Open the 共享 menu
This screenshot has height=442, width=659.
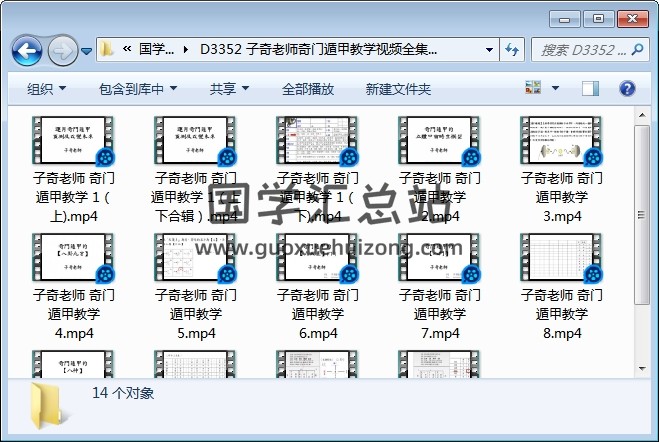[229, 89]
